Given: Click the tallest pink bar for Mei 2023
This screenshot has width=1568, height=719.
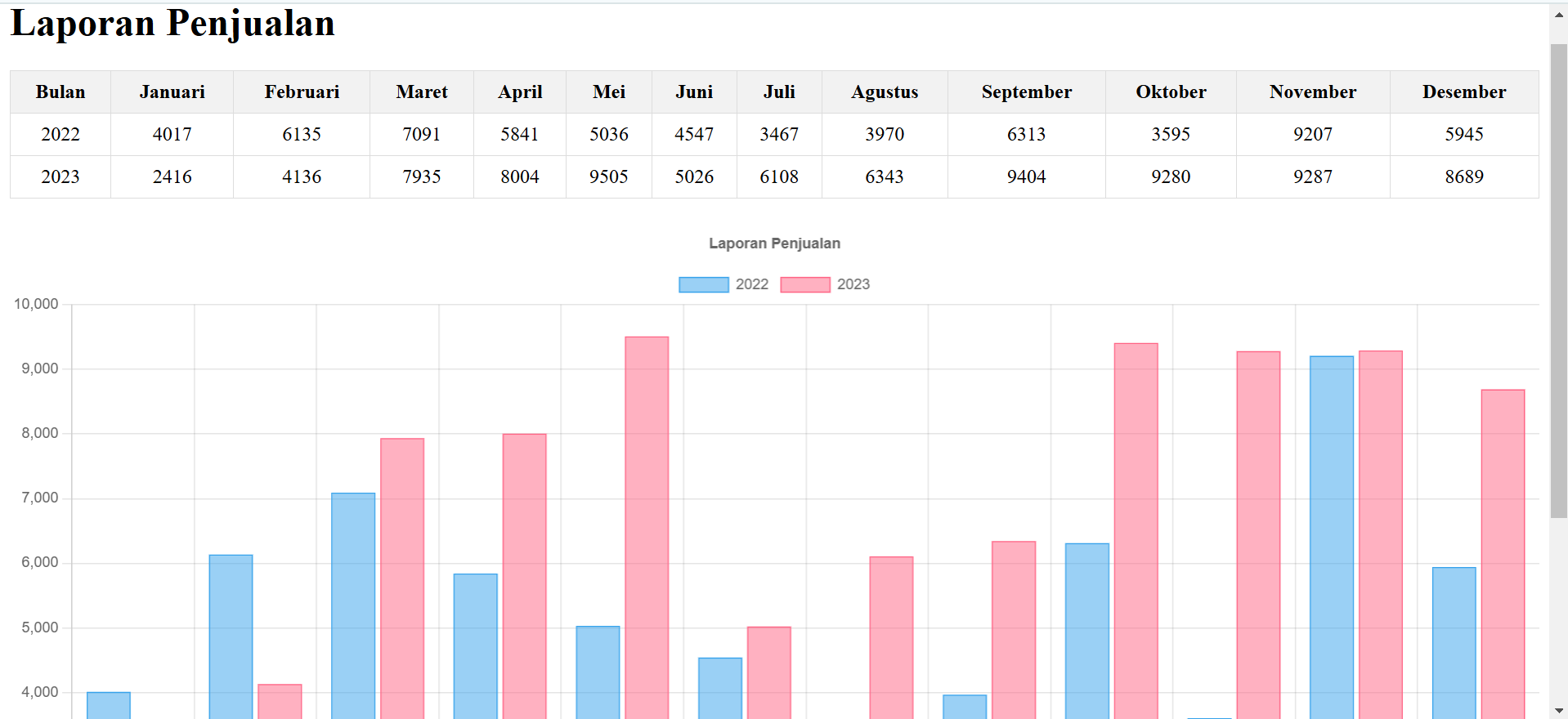Looking at the screenshot, I should [x=647, y=523].
